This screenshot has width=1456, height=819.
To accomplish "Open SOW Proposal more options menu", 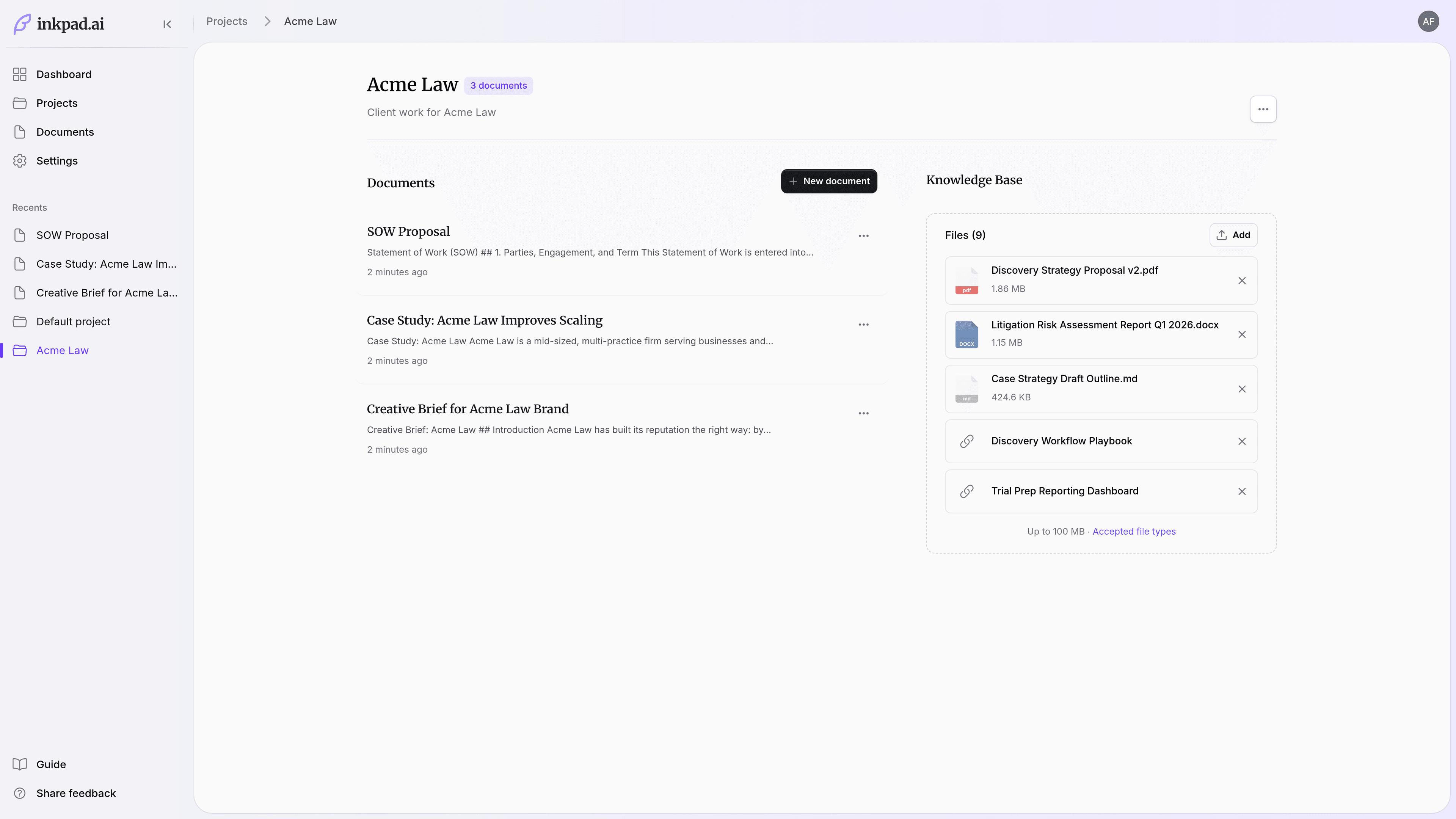I will tap(863, 236).
